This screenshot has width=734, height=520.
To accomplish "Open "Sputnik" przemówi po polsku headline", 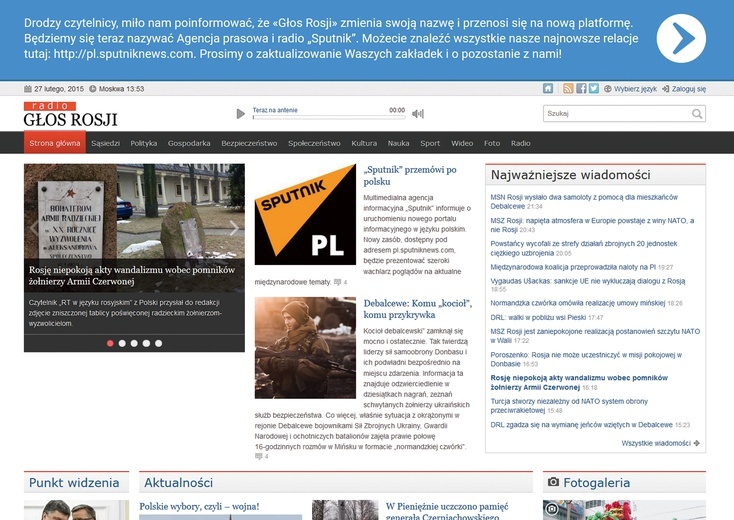I will click(x=410, y=176).
